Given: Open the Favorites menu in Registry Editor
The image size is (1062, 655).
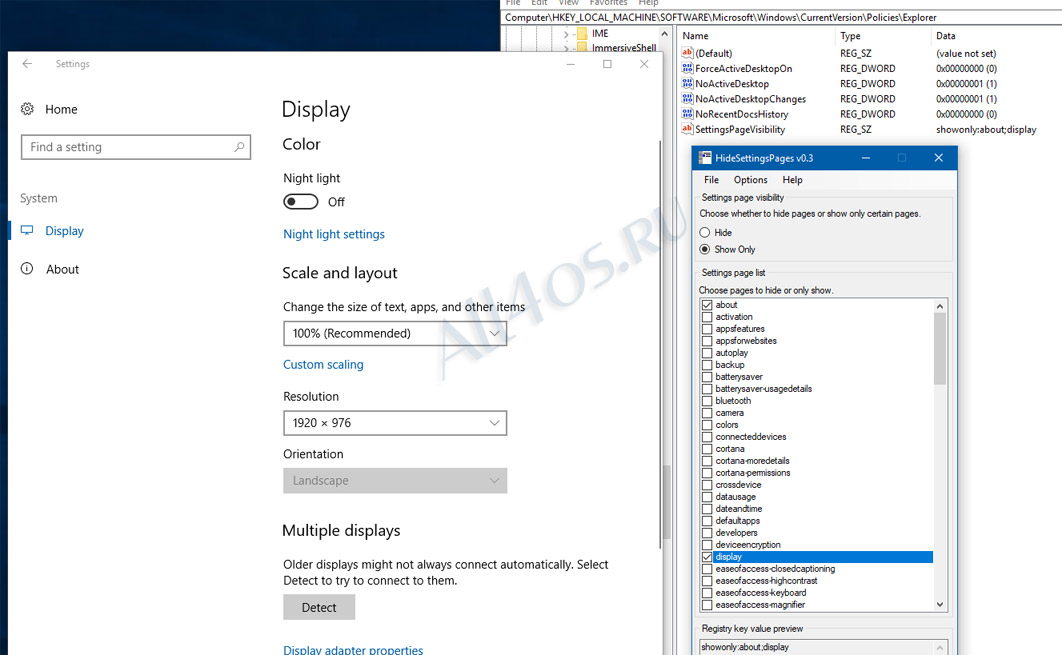Looking at the screenshot, I should pyautogui.click(x=608, y=3).
